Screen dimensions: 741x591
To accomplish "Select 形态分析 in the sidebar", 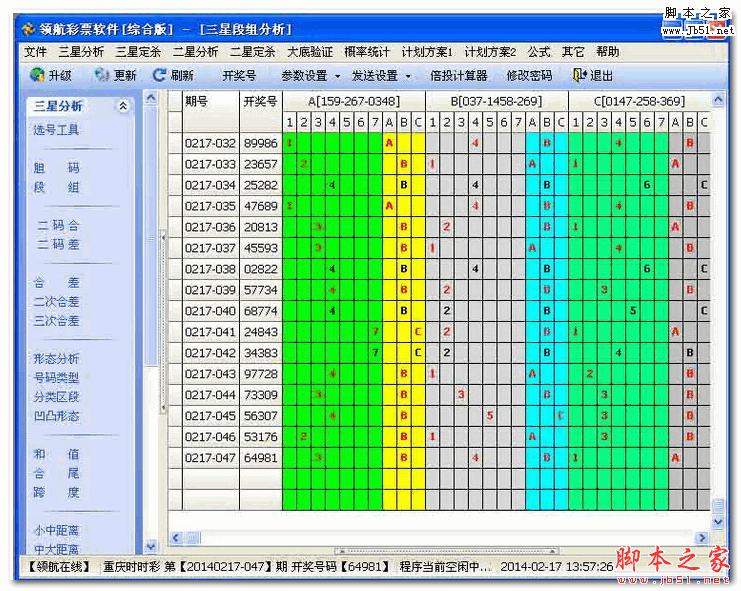I will pos(56,359).
